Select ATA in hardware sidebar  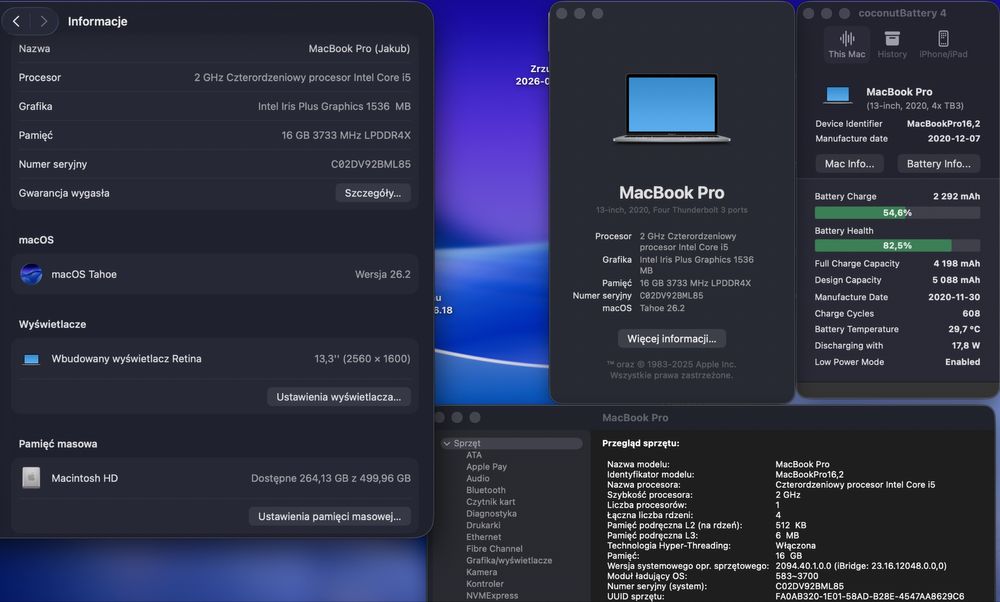pyautogui.click(x=474, y=455)
